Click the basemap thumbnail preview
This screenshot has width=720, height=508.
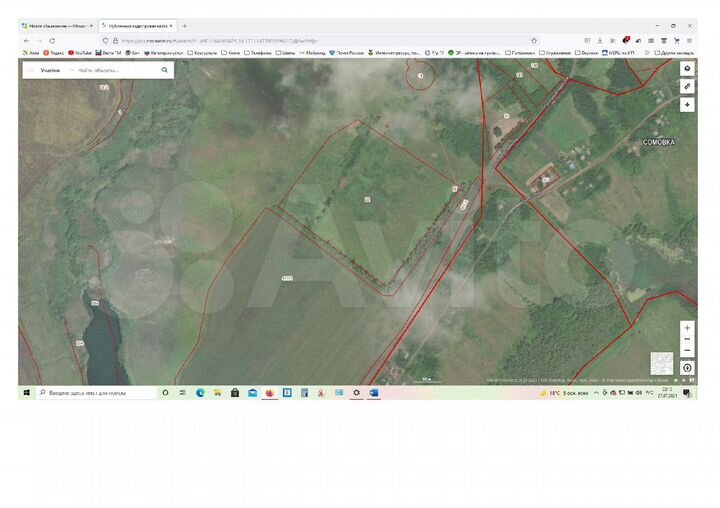[661, 363]
